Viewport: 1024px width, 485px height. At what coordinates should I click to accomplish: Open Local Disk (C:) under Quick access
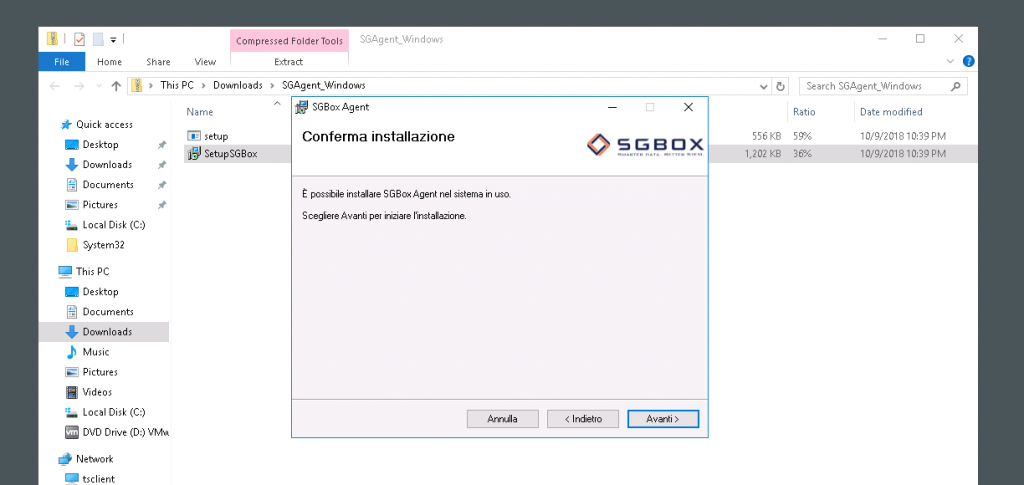pyautogui.click(x=114, y=225)
